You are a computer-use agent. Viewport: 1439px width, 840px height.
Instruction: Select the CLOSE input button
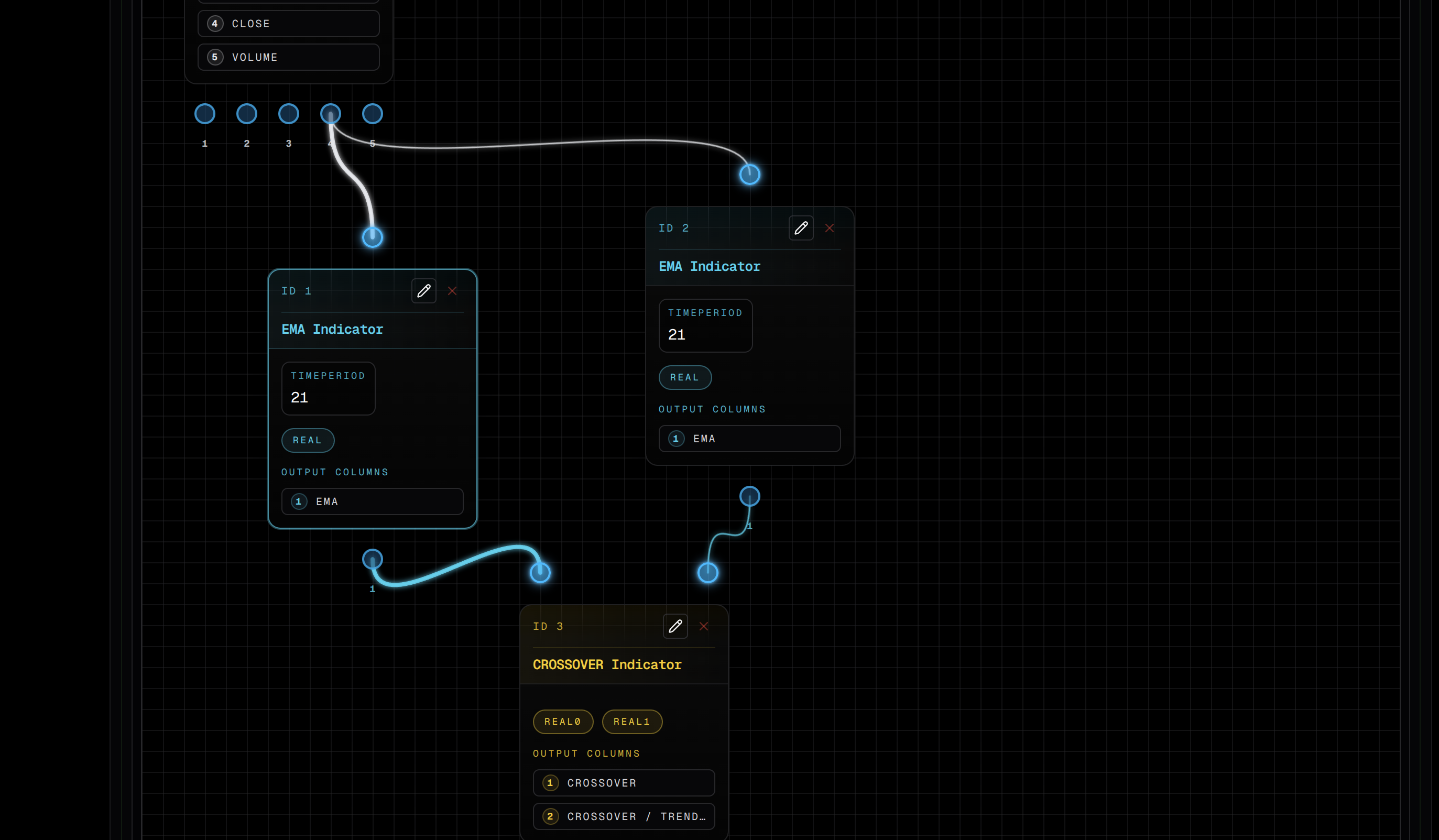pos(288,24)
